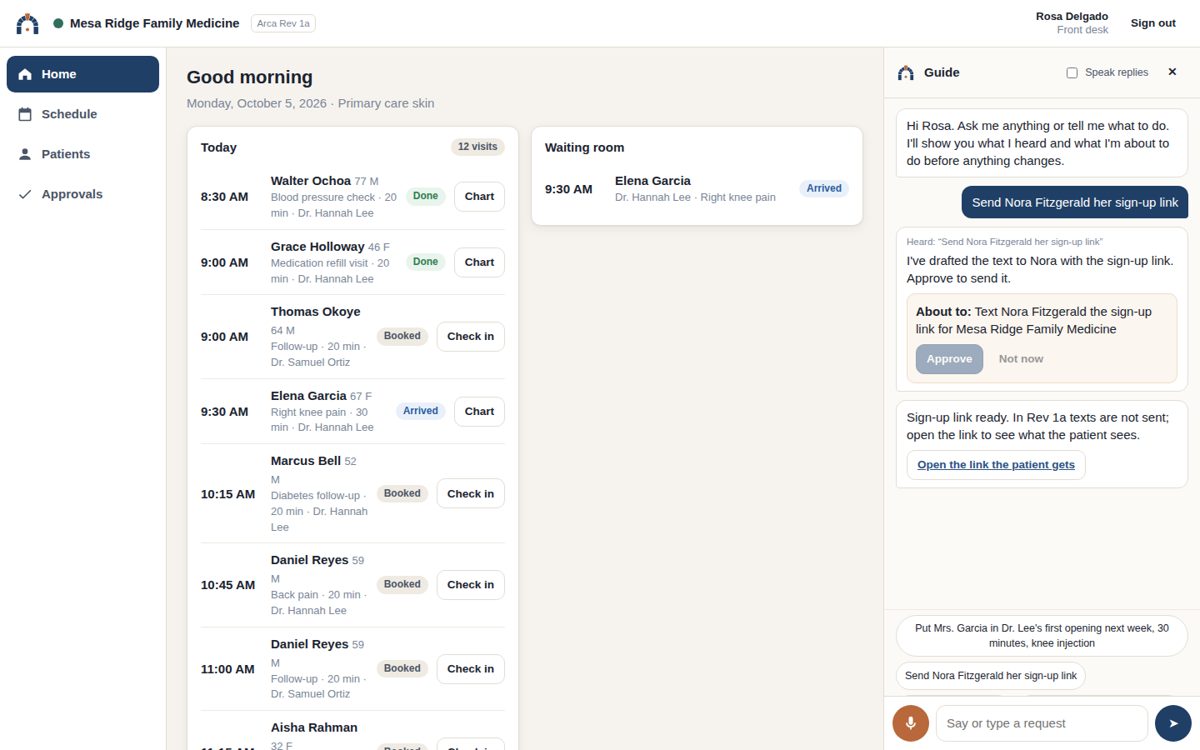This screenshot has width=1200, height=750.
Task: Sign out of the account
Action: pos(1153,23)
